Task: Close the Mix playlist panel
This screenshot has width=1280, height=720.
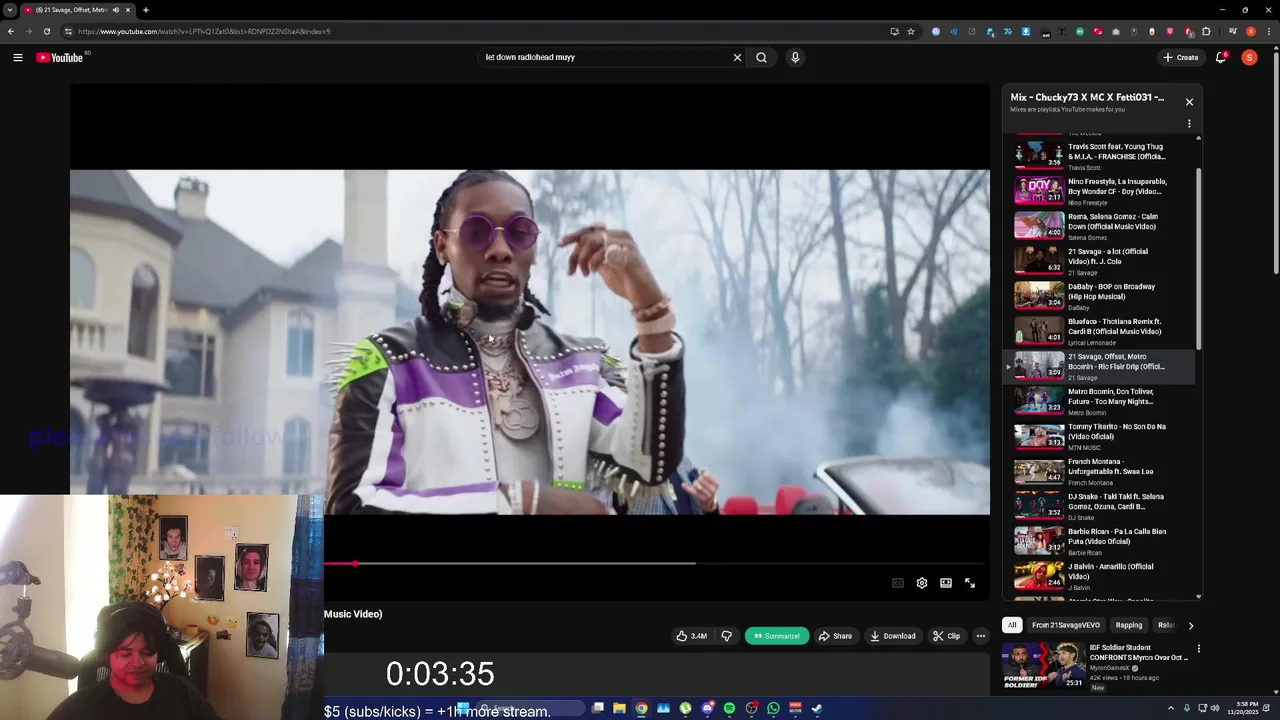Action: pos(1189,102)
